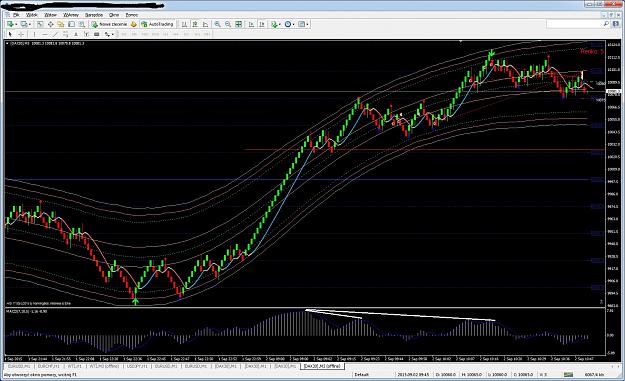Switch to the WTI,H1 chart tab

click(x=75, y=366)
